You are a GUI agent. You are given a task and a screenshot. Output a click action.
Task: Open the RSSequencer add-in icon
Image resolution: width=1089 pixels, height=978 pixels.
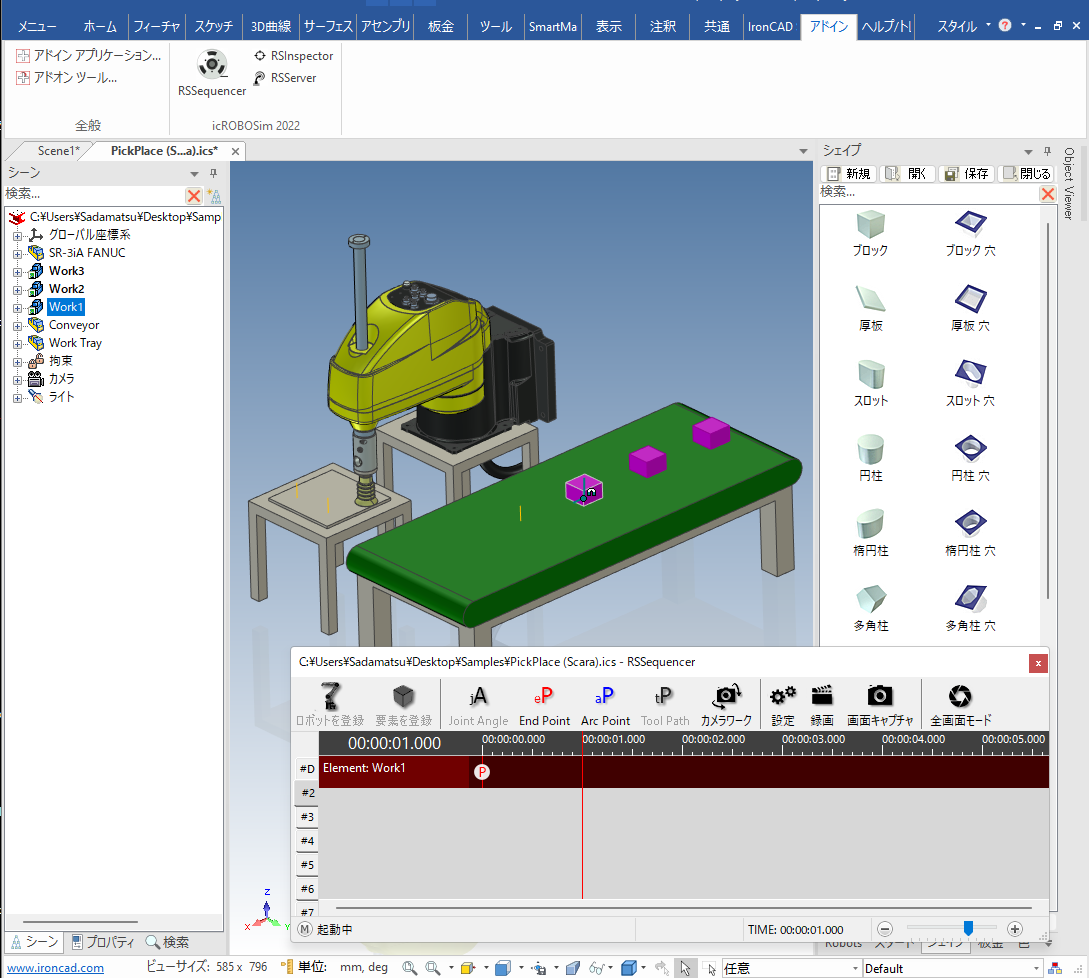[x=211, y=68]
